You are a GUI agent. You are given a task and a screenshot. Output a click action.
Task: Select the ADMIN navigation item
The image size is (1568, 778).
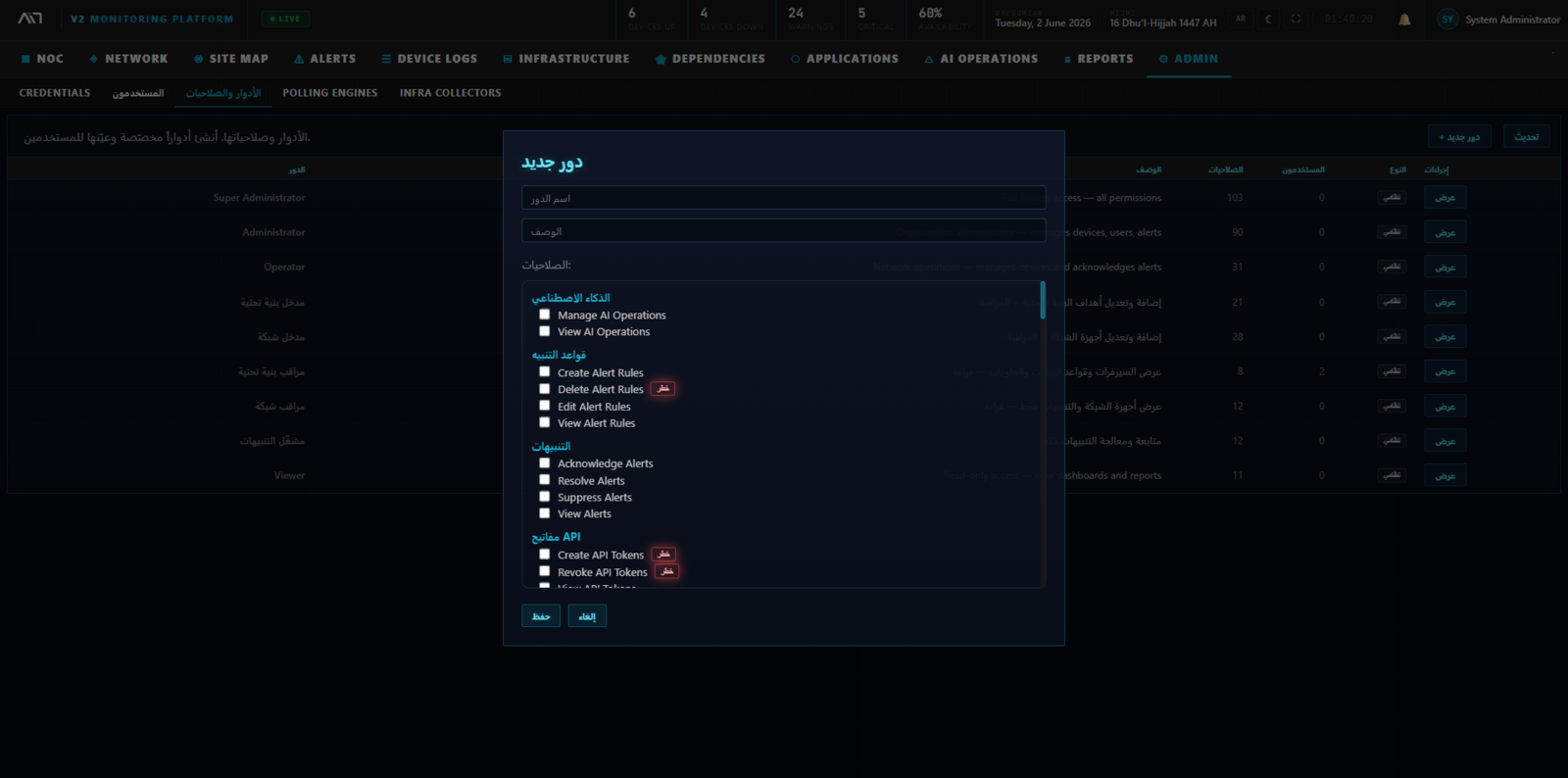[x=1189, y=59]
